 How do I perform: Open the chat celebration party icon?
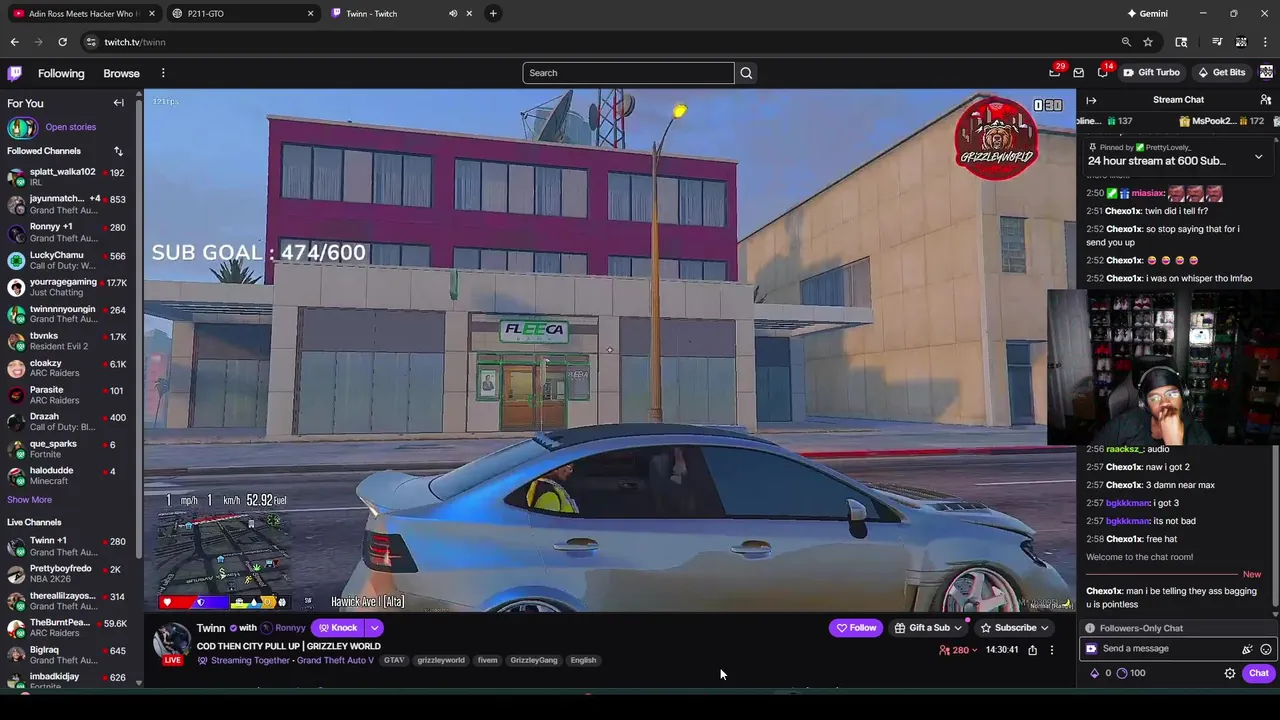(x=1248, y=649)
